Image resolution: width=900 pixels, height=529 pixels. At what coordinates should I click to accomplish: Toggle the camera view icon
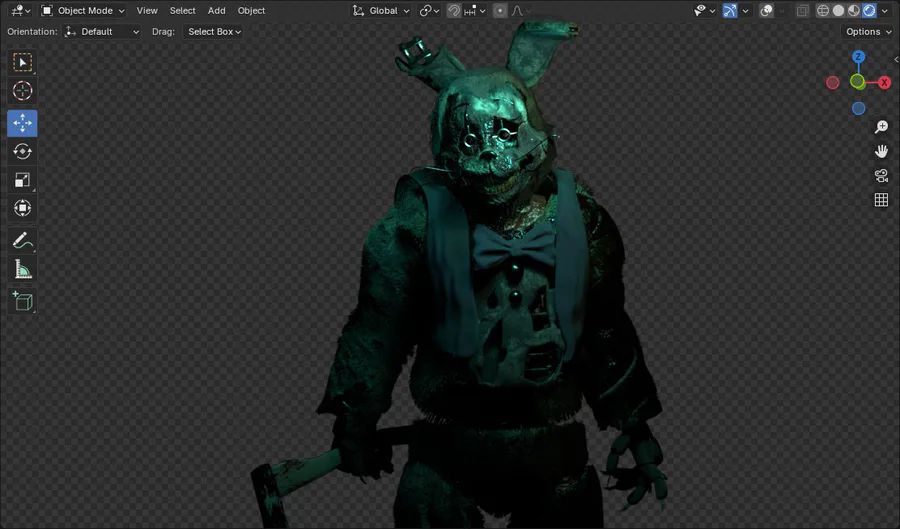point(881,176)
